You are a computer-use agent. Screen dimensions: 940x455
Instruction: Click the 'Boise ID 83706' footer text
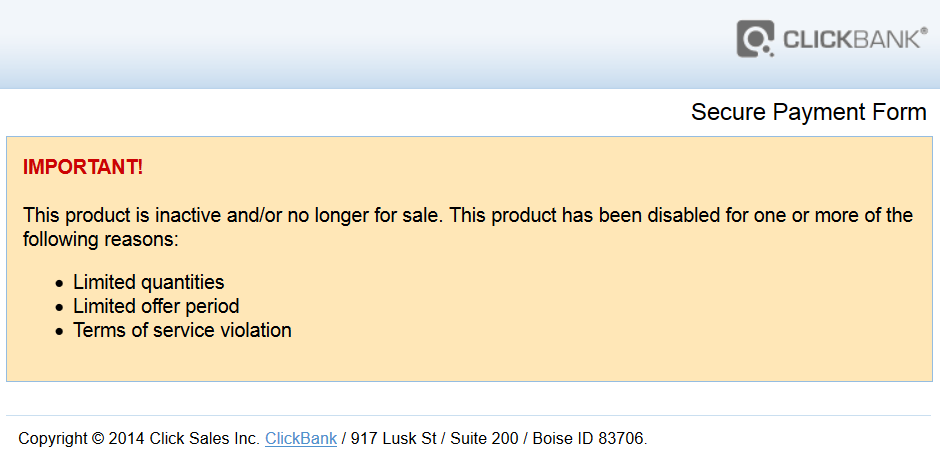(590, 438)
